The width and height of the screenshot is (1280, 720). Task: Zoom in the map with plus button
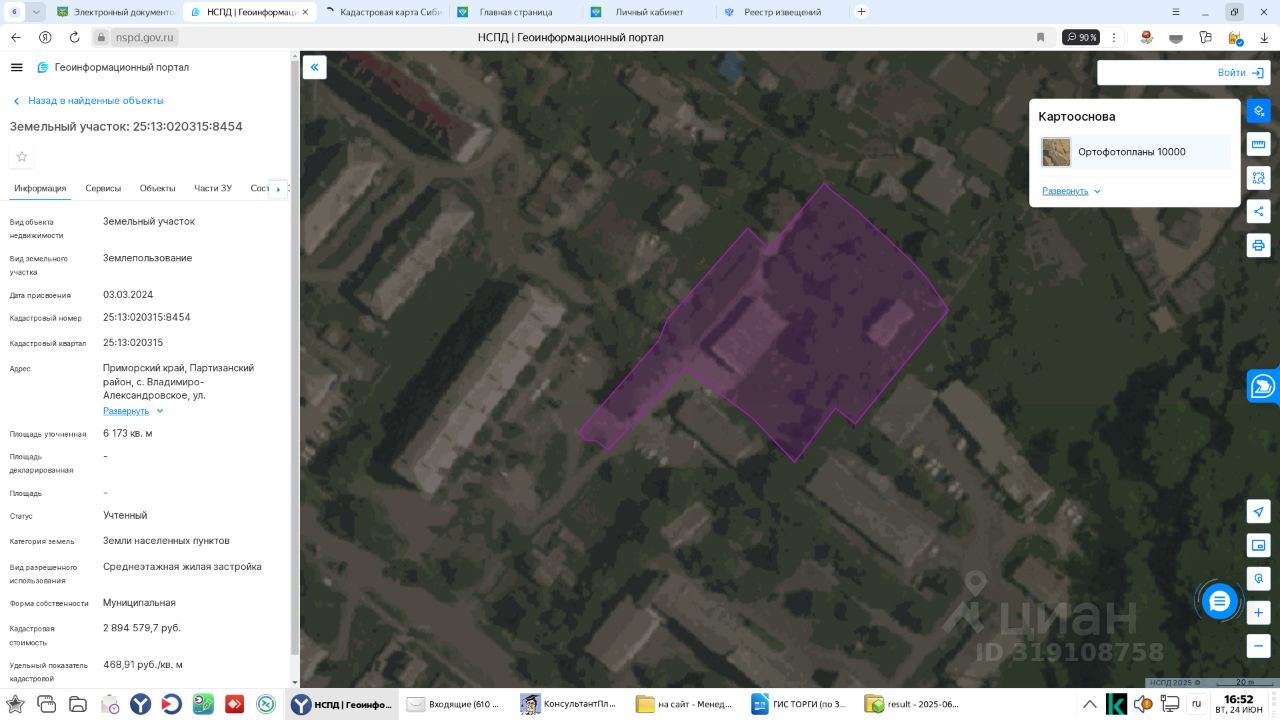coord(1258,612)
